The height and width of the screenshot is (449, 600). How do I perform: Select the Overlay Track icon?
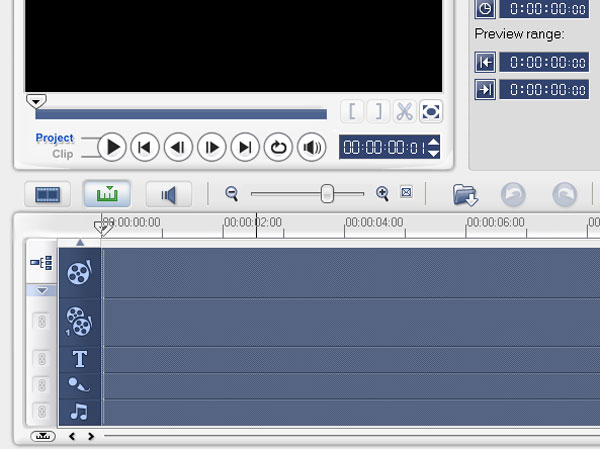pyautogui.click(x=80, y=322)
